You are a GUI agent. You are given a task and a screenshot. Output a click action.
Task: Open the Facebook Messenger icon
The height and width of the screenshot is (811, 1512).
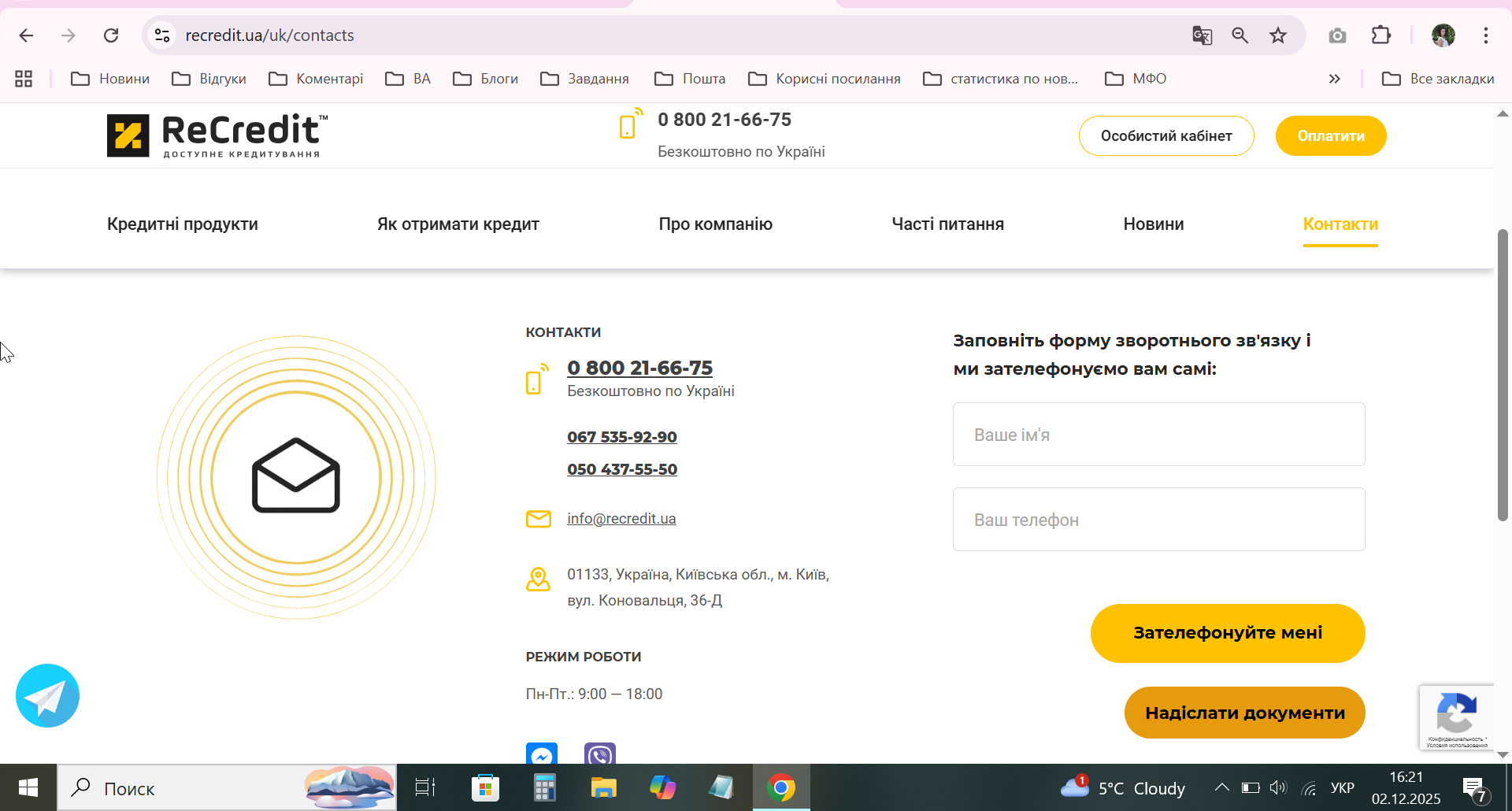coord(542,754)
